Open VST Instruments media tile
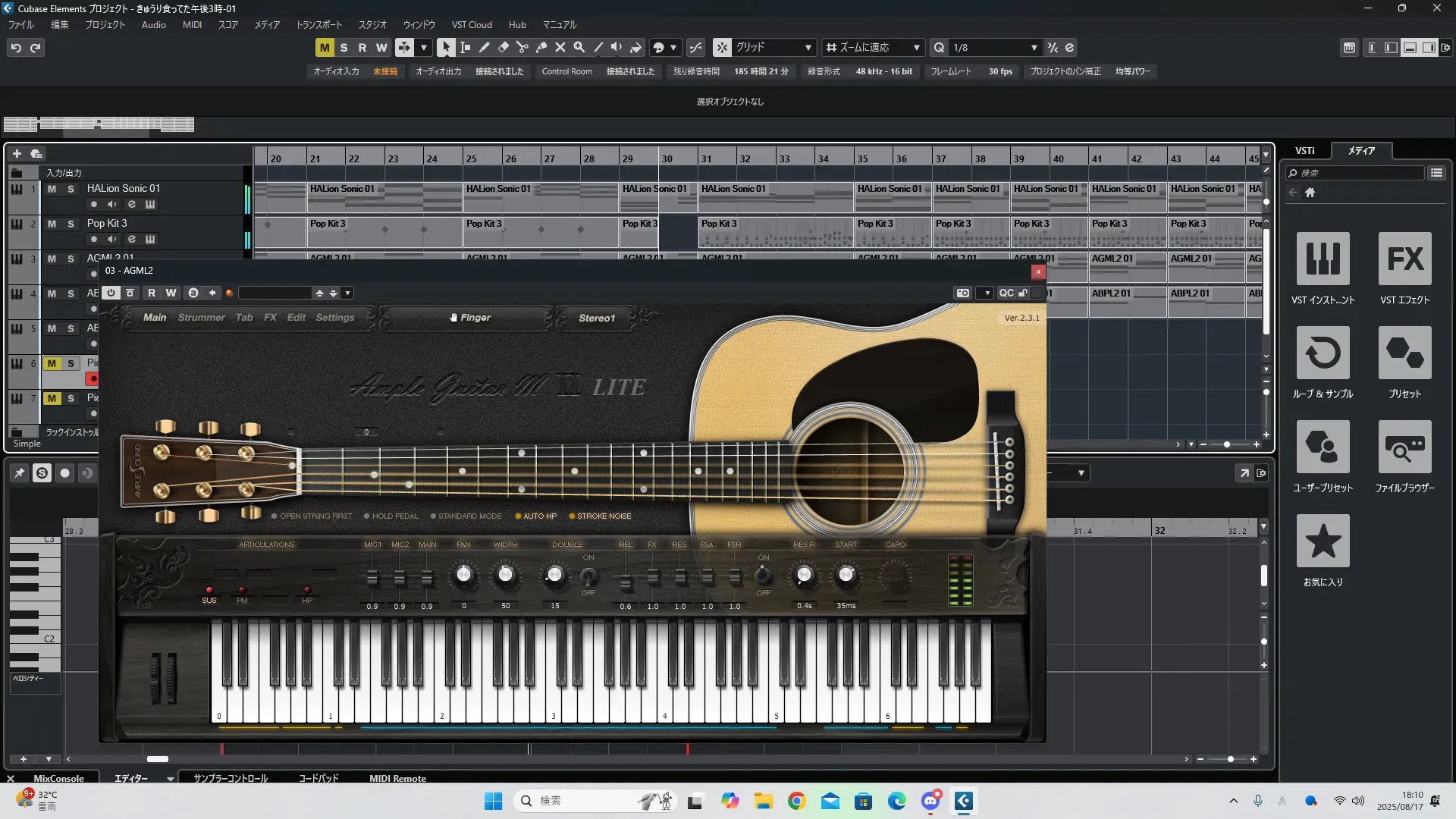1456x819 pixels. pyautogui.click(x=1323, y=259)
